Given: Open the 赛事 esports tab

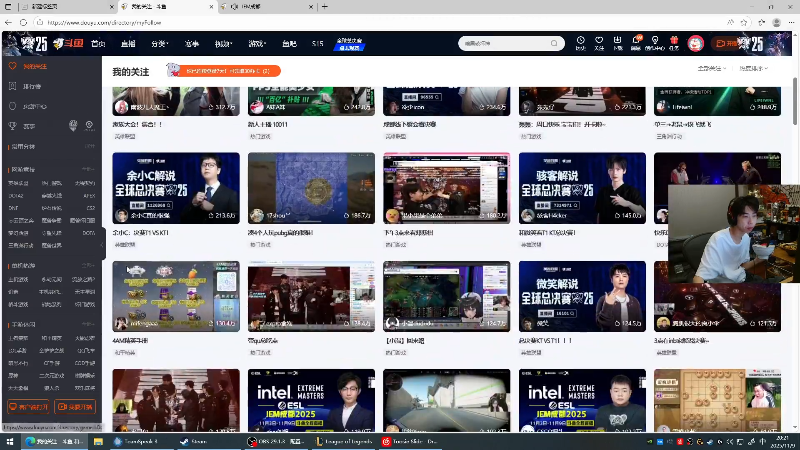Looking at the screenshot, I should pyautogui.click(x=191, y=44).
